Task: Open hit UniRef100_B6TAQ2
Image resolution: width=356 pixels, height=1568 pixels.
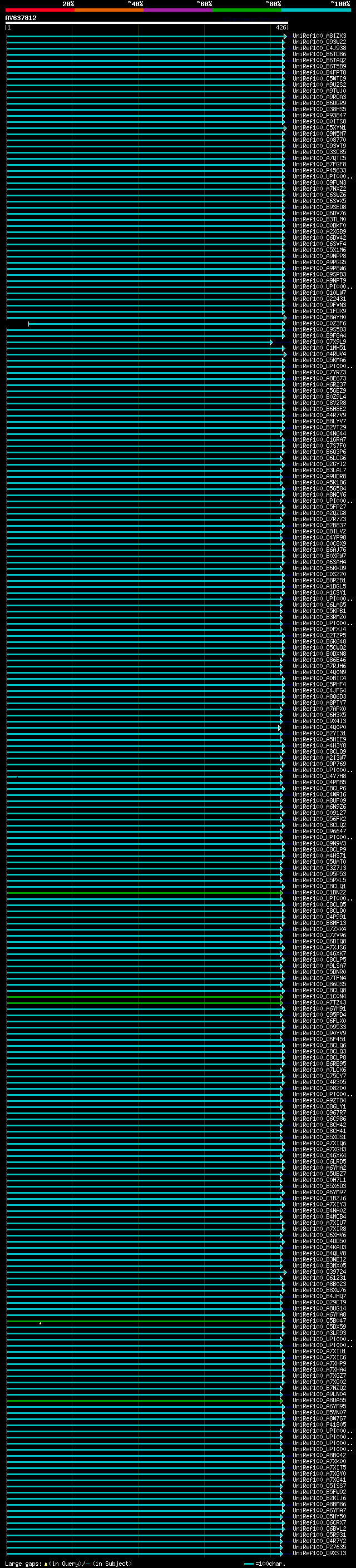Action: (319, 60)
